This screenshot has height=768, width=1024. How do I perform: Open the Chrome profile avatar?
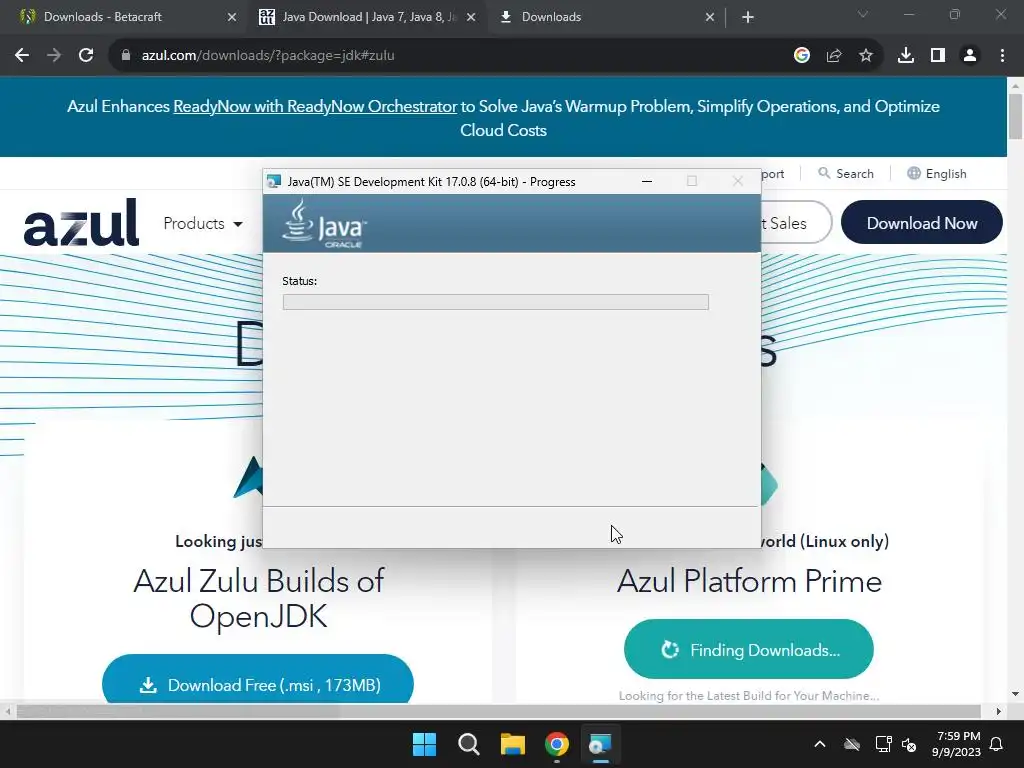pos(970,56)
